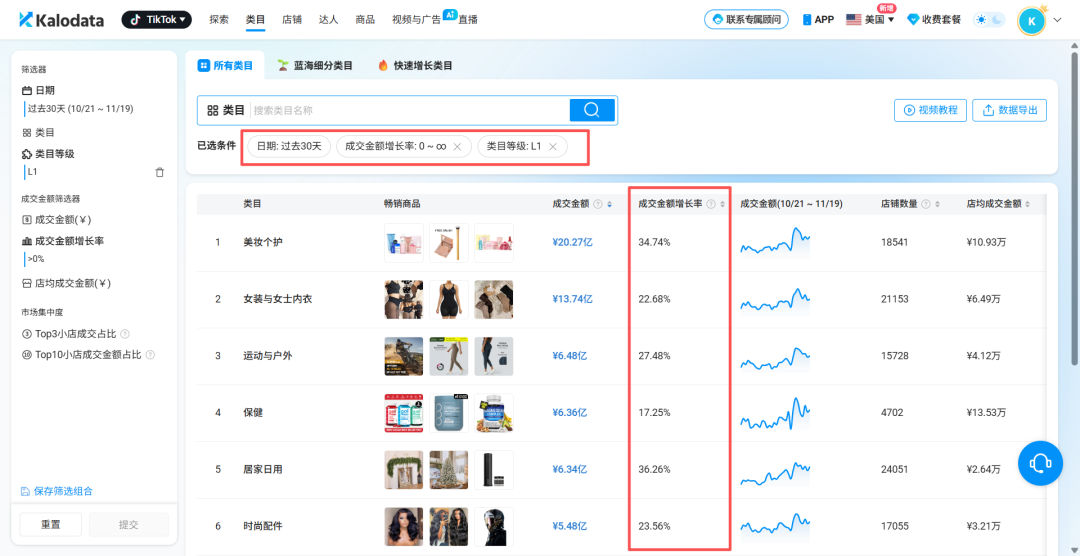The height and width of the screenshot is (556, 1080).
Task: Open the 成交金额(¥) sidebar filter
Action: click(57, 220)
